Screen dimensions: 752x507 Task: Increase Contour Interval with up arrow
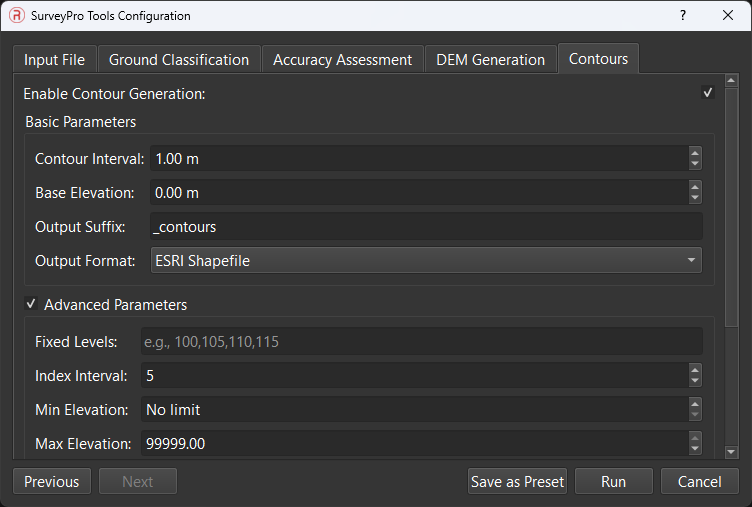tap(695, 153)
